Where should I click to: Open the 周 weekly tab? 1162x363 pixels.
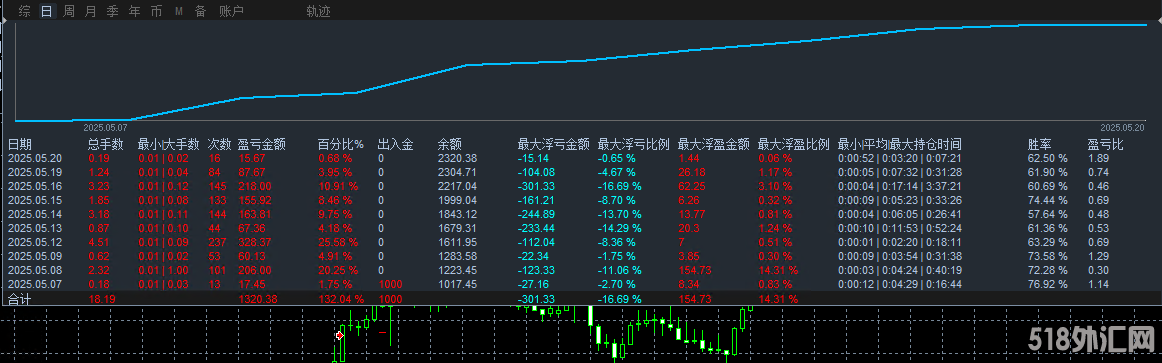coord(69,11)
